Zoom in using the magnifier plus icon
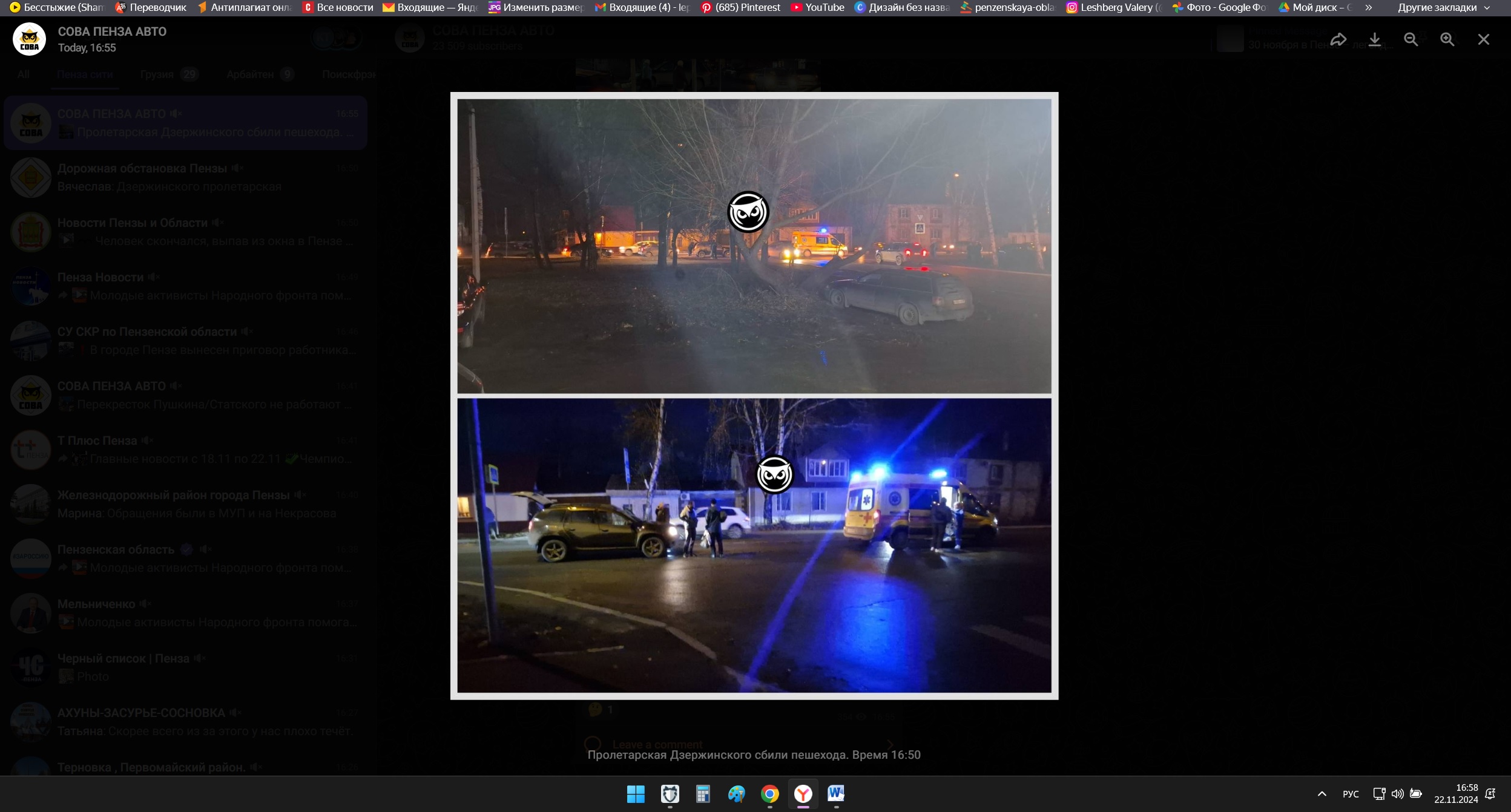 point(1447,39)
